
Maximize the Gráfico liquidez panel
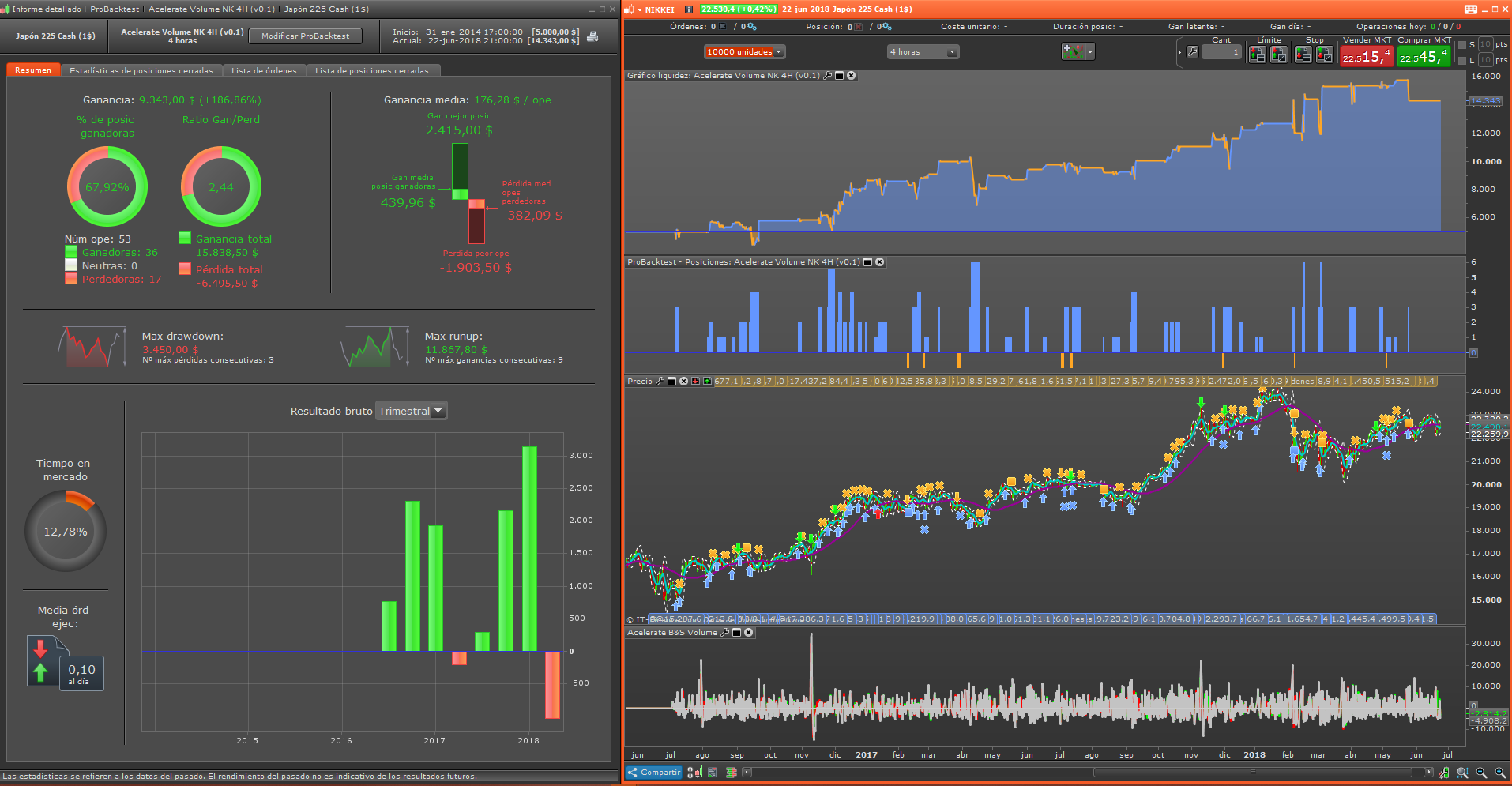pyautogui.click(x=839, y=76)
